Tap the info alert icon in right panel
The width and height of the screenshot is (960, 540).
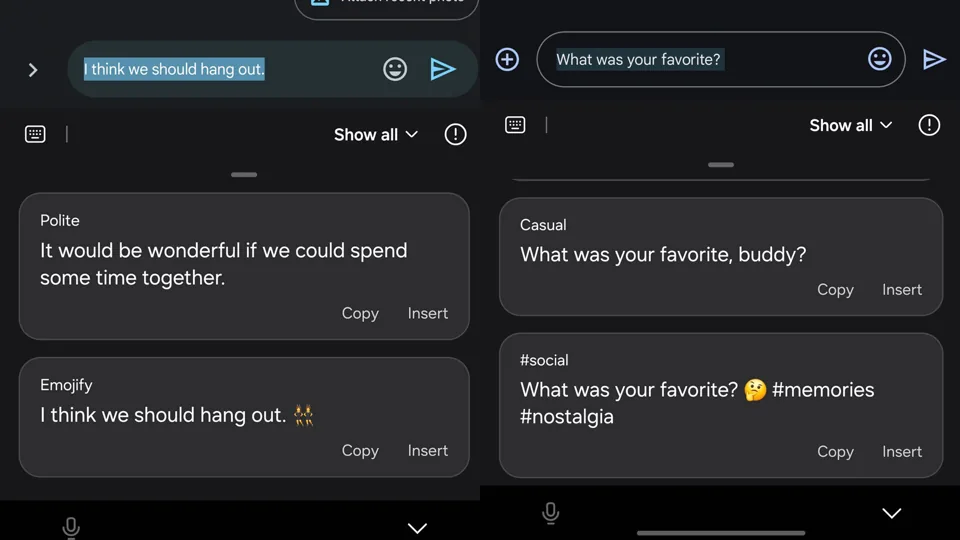(929, 125)
